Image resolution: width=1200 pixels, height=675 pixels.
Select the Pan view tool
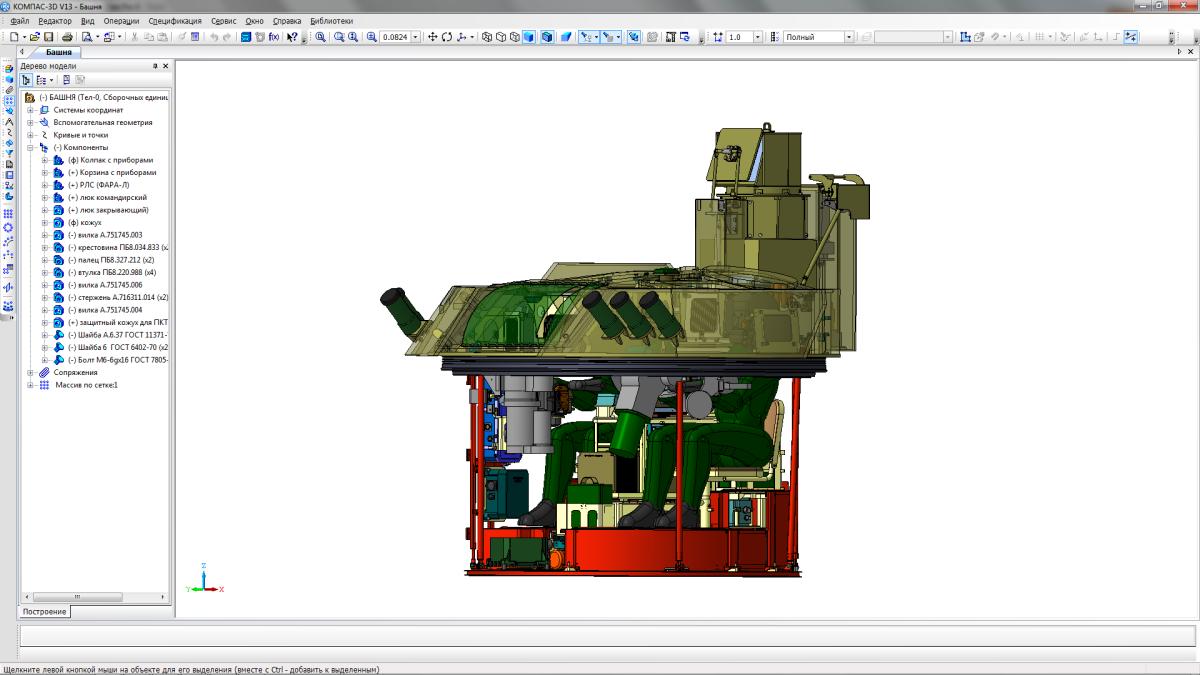coord(433,37)
